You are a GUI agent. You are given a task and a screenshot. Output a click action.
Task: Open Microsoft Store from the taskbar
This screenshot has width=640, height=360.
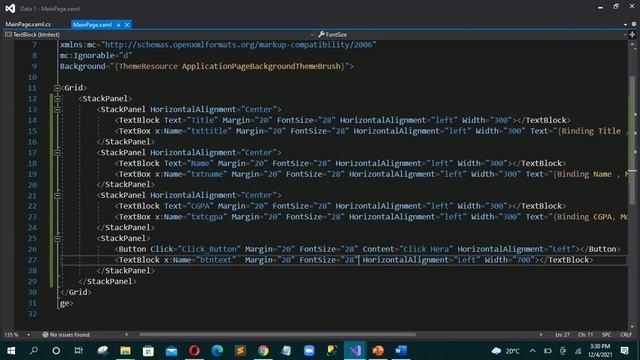[148, 351]
